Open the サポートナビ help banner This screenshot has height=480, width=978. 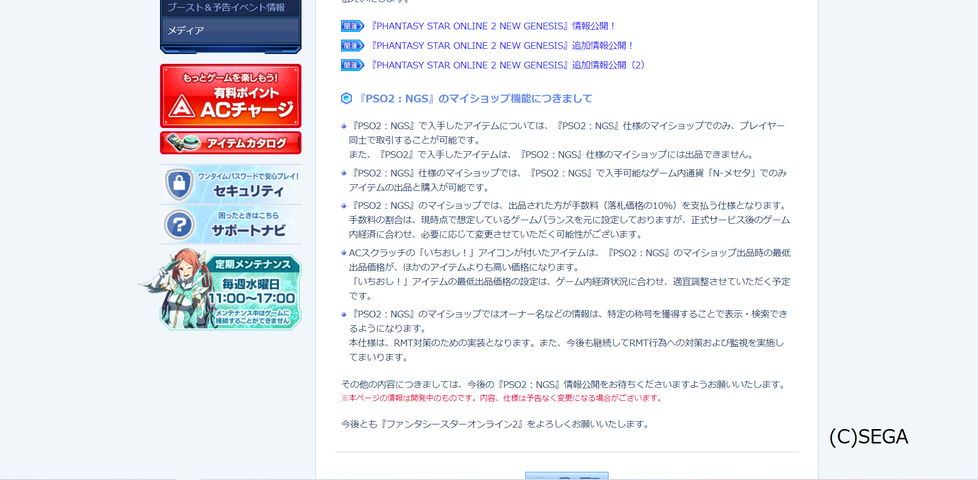(230, 224)
